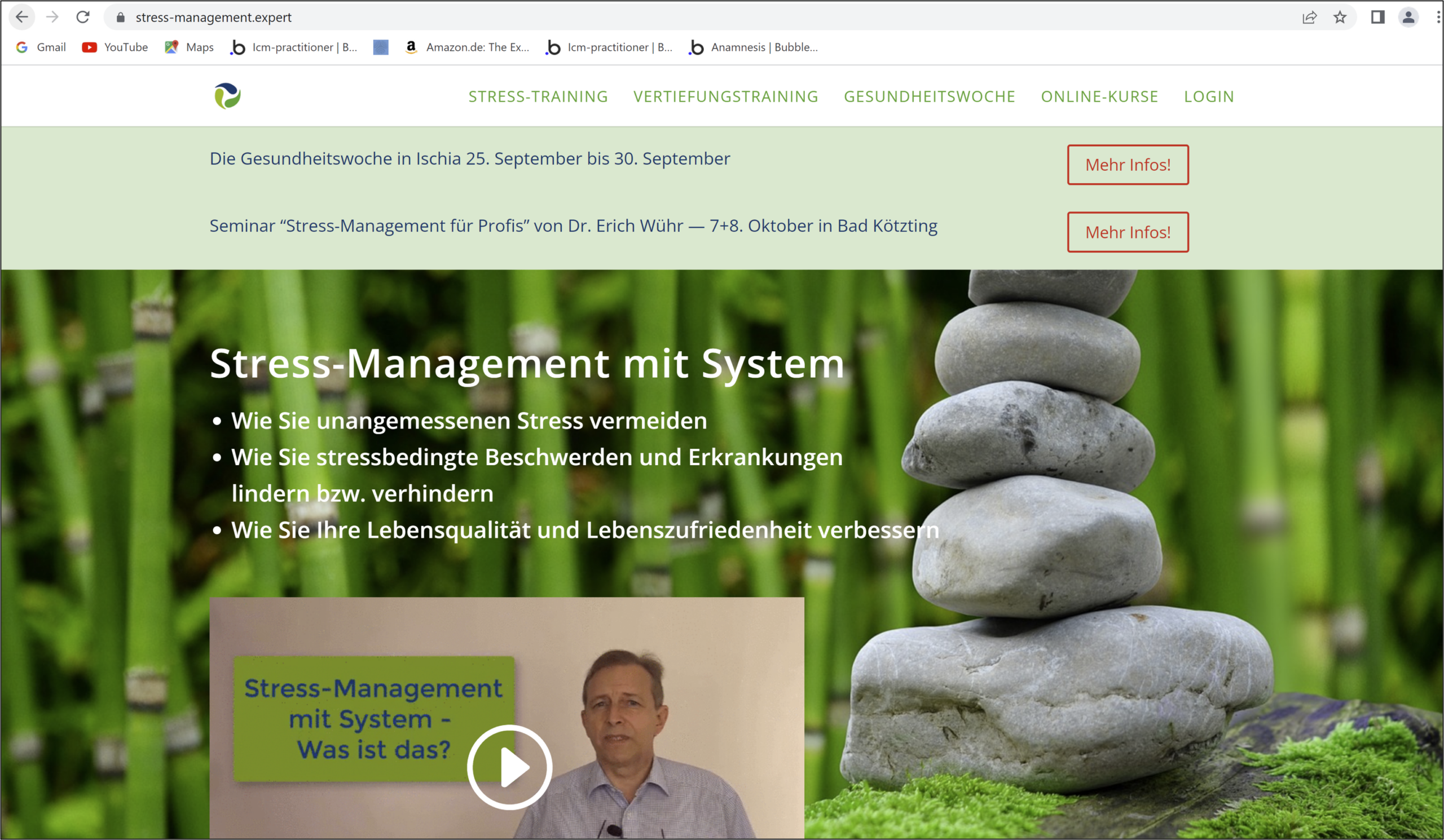
Task: Click the share page icon
Action: 1309,17
